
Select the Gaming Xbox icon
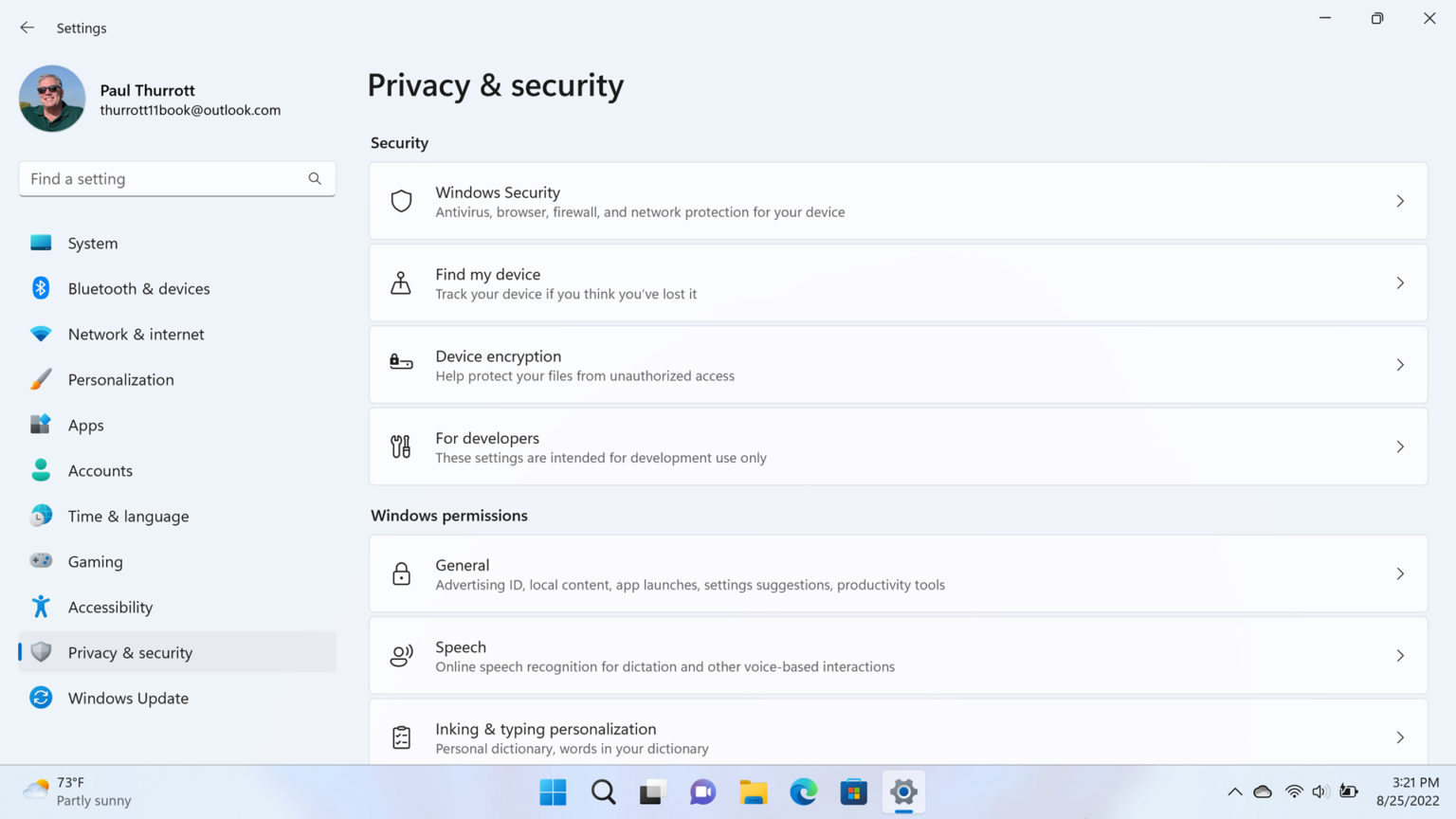coord(41,561)
